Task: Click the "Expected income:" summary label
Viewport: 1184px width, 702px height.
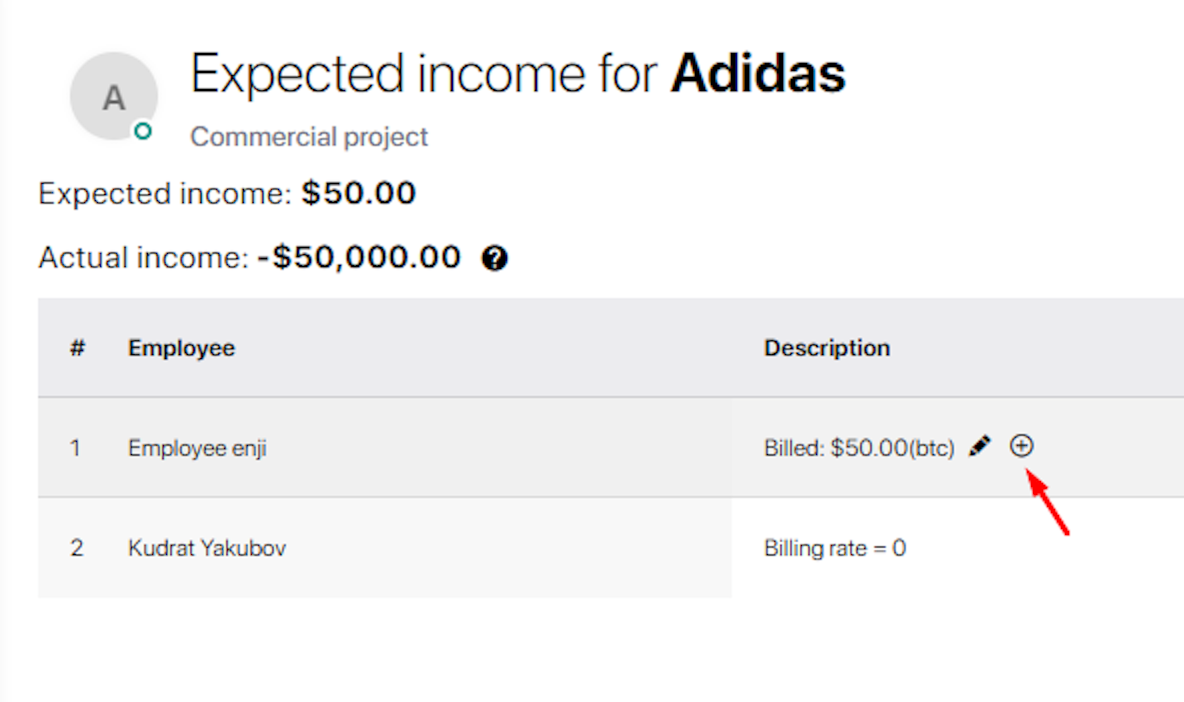Action: (x=165, y=194)
